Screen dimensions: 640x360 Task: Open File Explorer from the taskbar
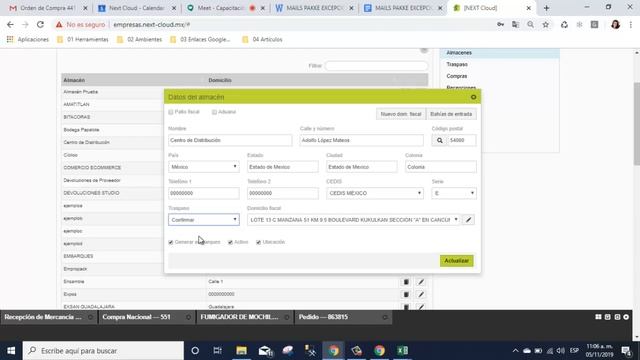(242, 351)
